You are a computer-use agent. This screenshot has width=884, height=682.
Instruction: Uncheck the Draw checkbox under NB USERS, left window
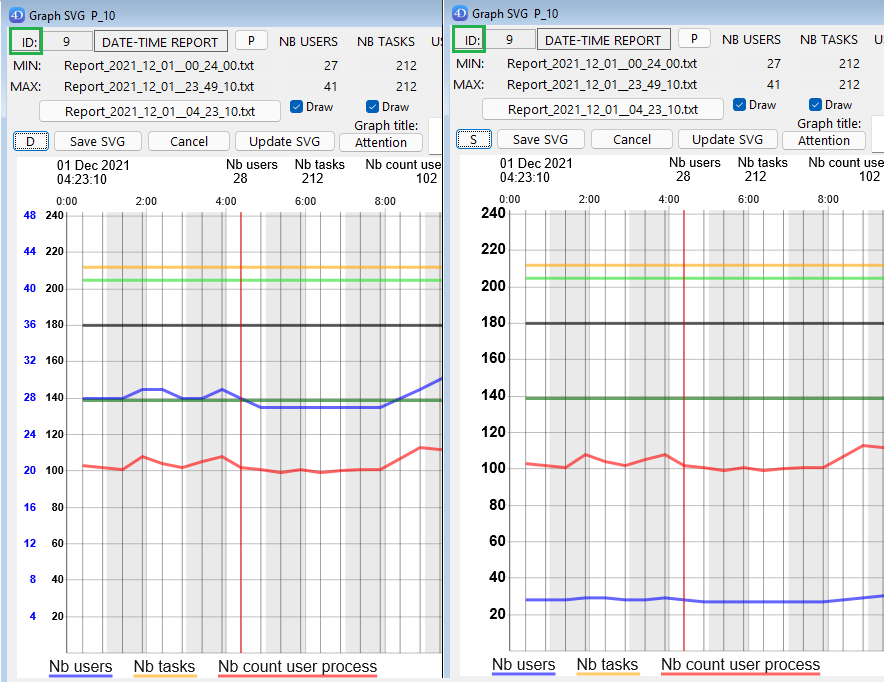[297, 106]
